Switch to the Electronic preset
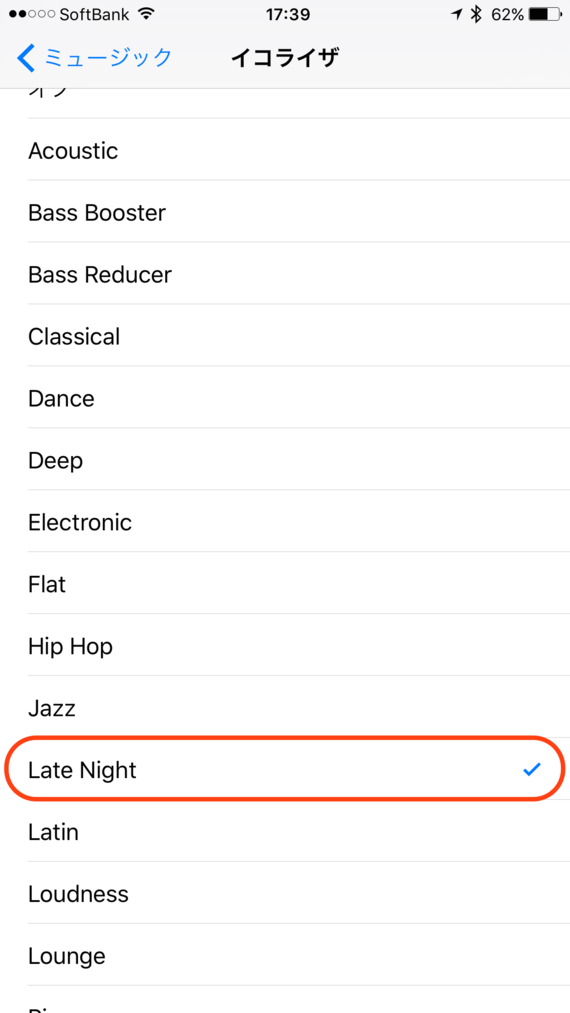 (285, 522)
